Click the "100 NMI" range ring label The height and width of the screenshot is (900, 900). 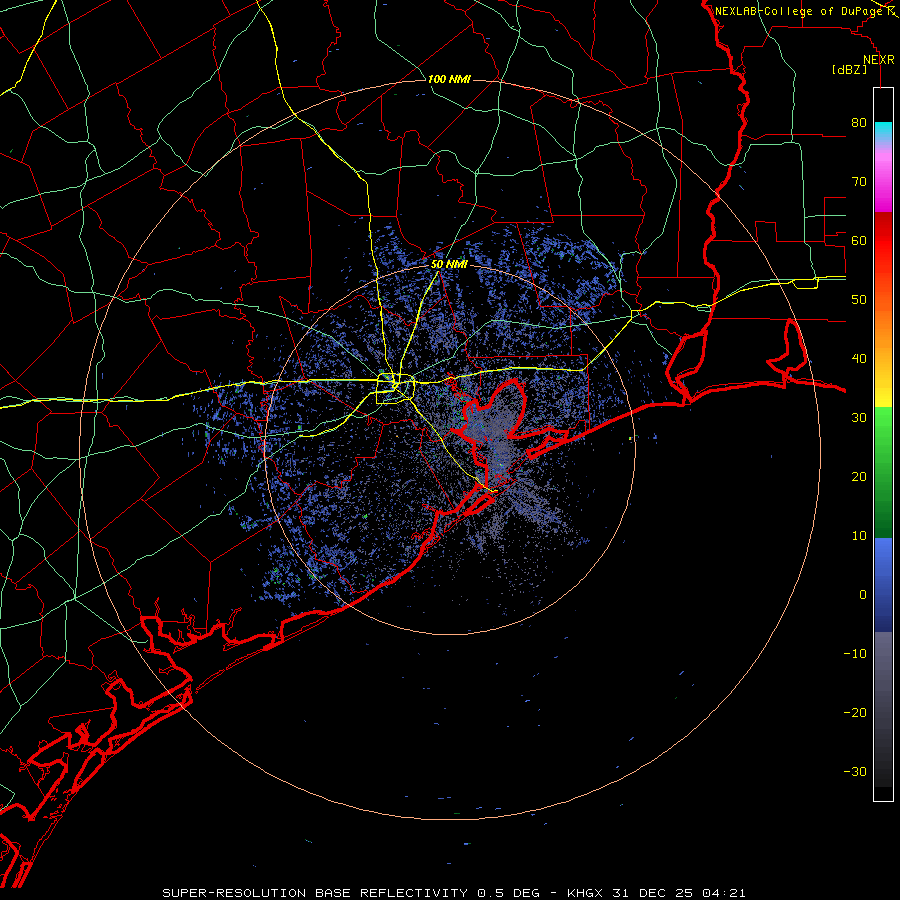[449, 79]
